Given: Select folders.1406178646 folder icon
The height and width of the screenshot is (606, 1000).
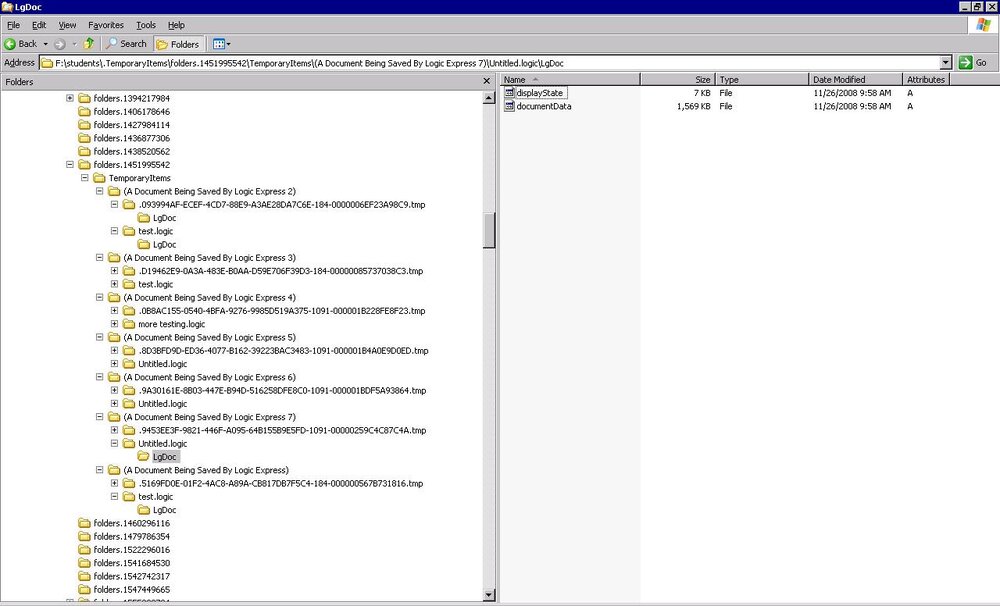Looking at the screenshot, I should point(84,112).
